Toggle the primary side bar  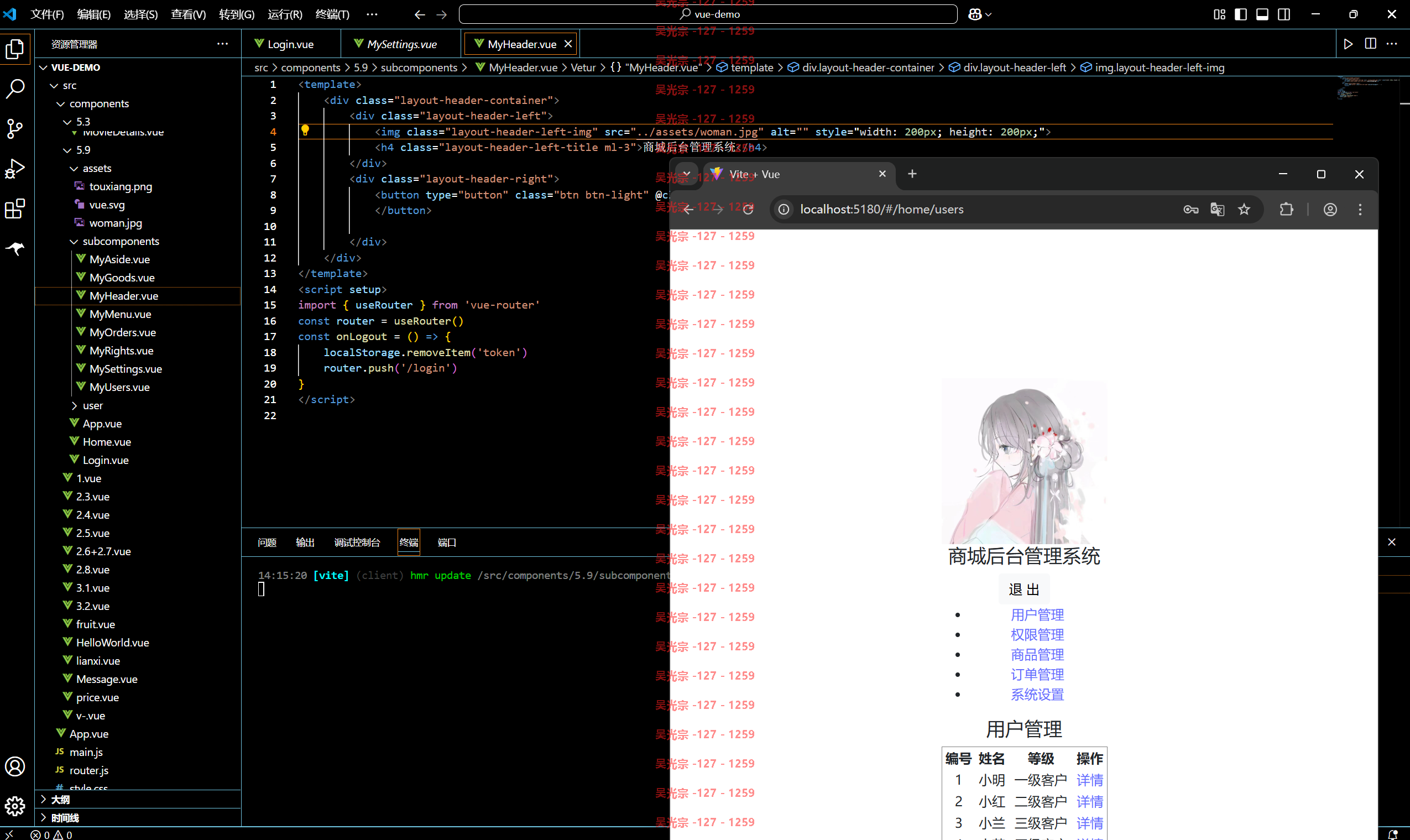1241,14
